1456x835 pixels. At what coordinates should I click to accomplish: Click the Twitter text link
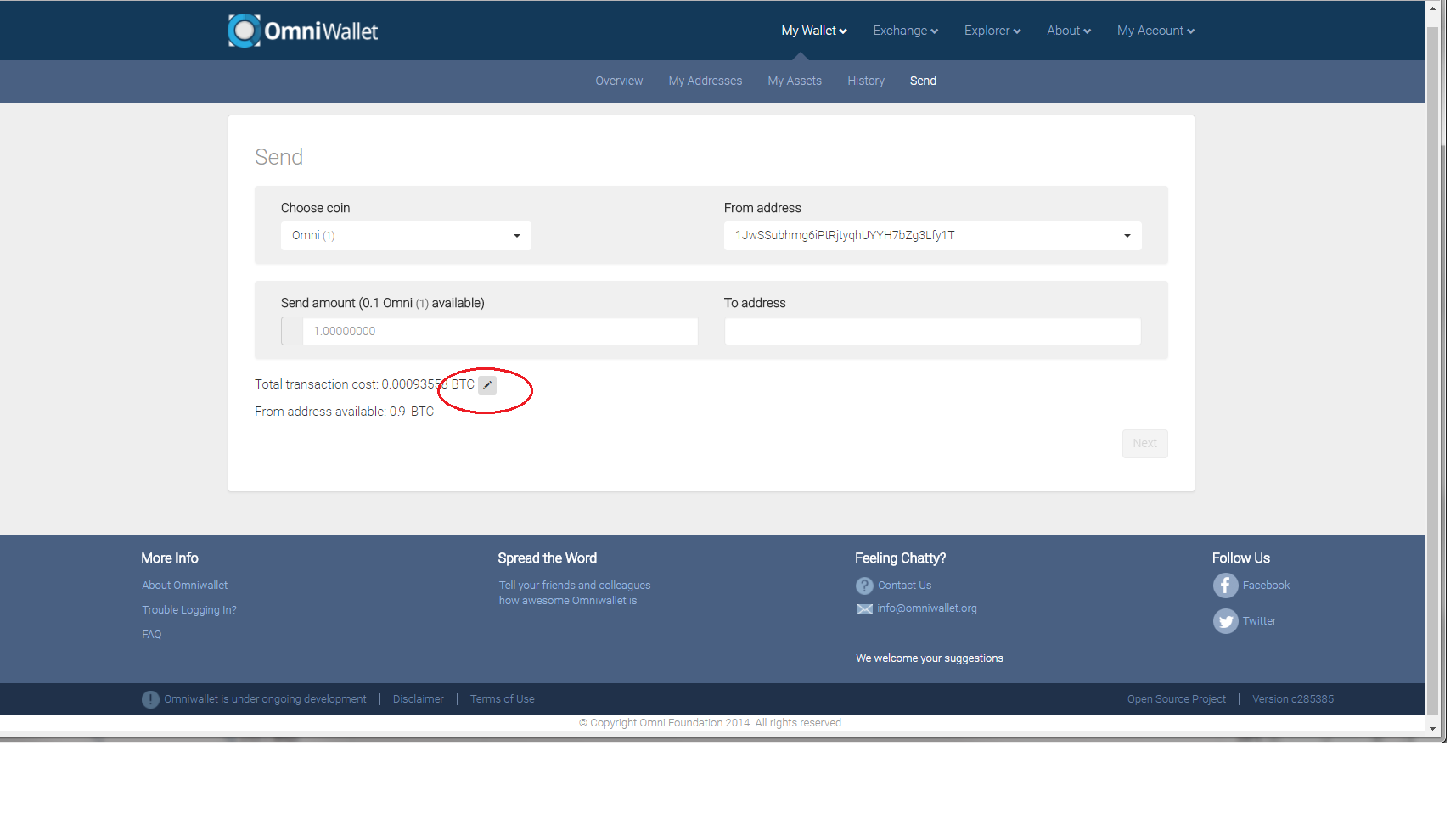coord(1259,621)
